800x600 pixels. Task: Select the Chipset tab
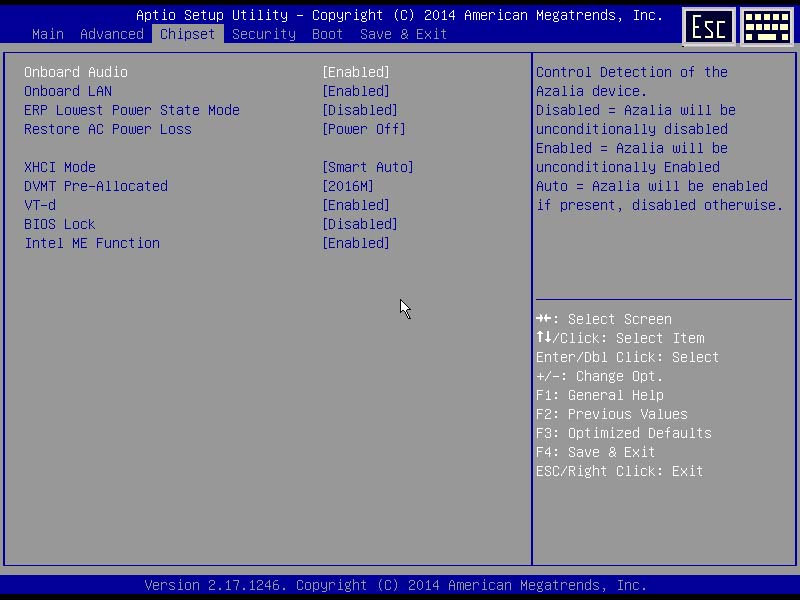point(187,34)
